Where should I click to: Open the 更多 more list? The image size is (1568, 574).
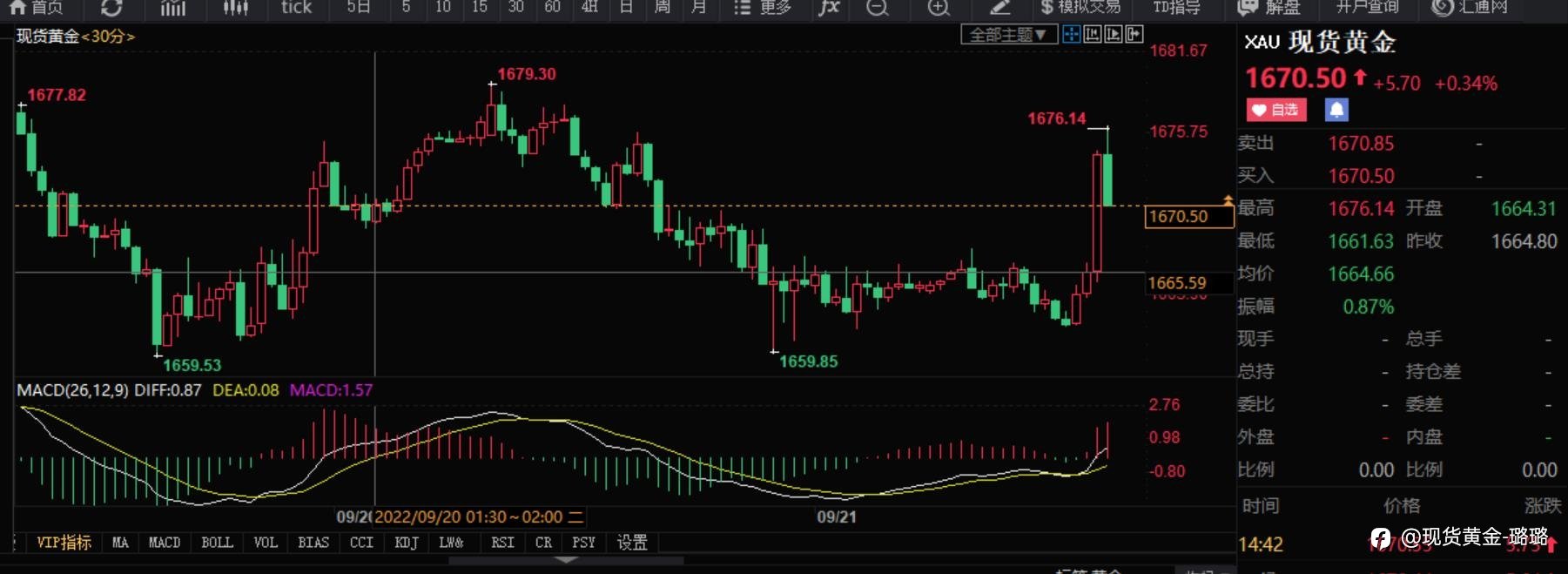click(763, 7)
